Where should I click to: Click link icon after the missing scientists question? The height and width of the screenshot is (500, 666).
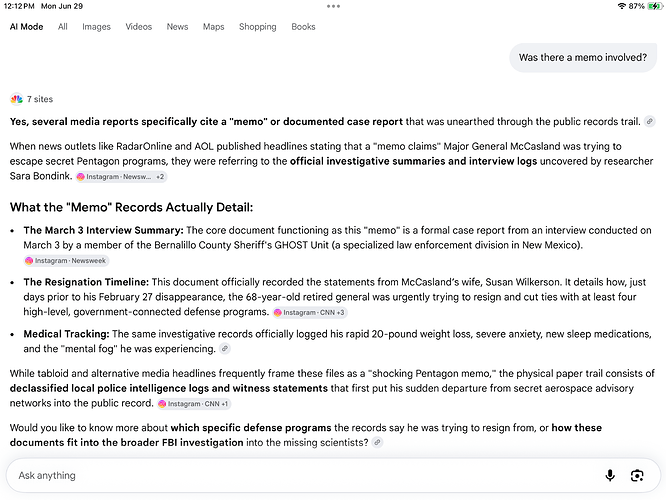pos(377,442)
